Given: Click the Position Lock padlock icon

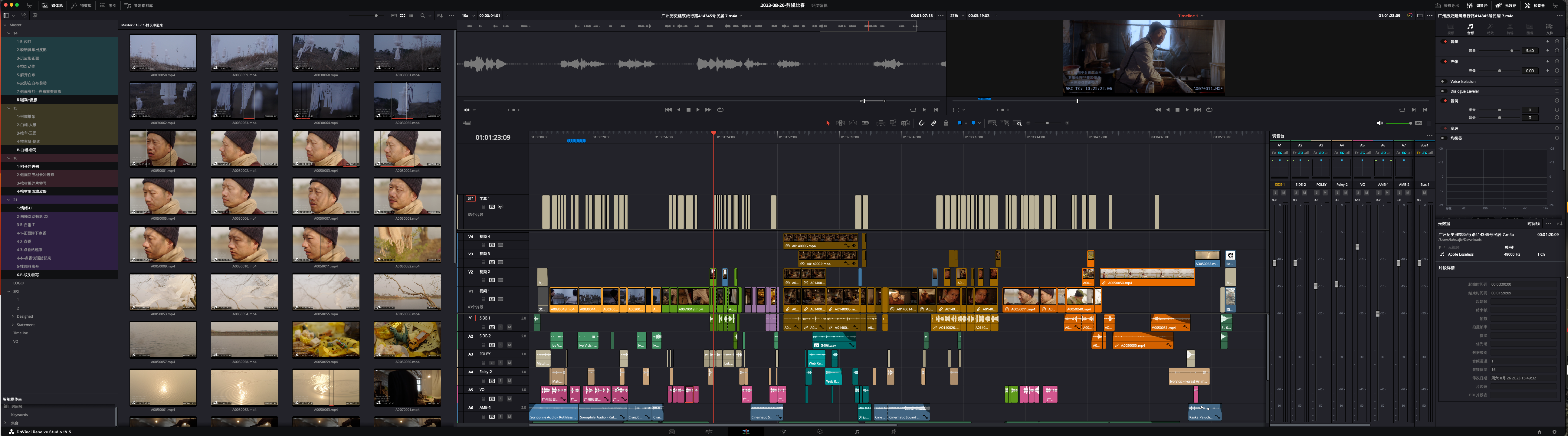Looking at the screenshot, I should click(946, 123).
